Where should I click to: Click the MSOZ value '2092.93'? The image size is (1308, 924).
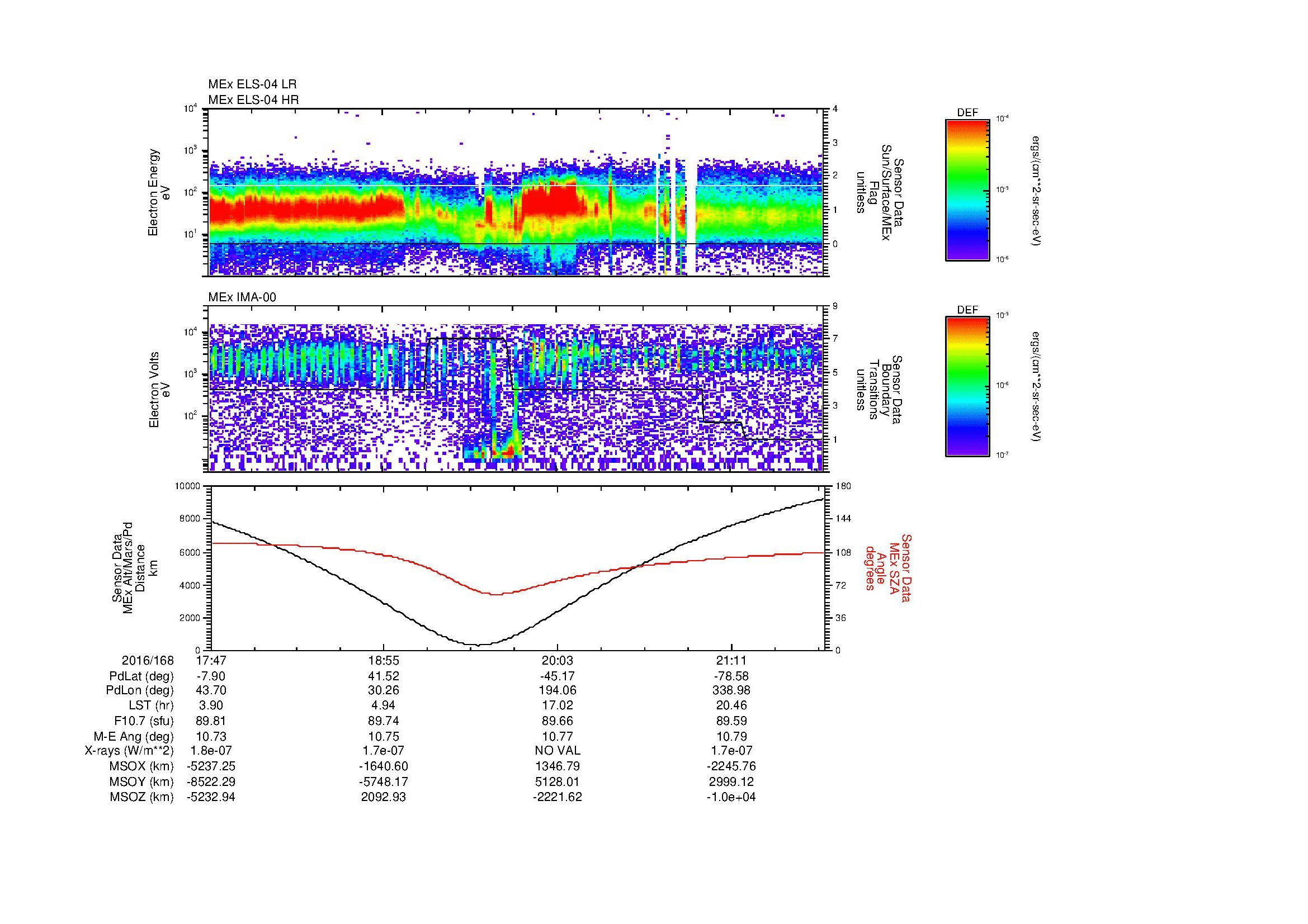tap(384, 797)
